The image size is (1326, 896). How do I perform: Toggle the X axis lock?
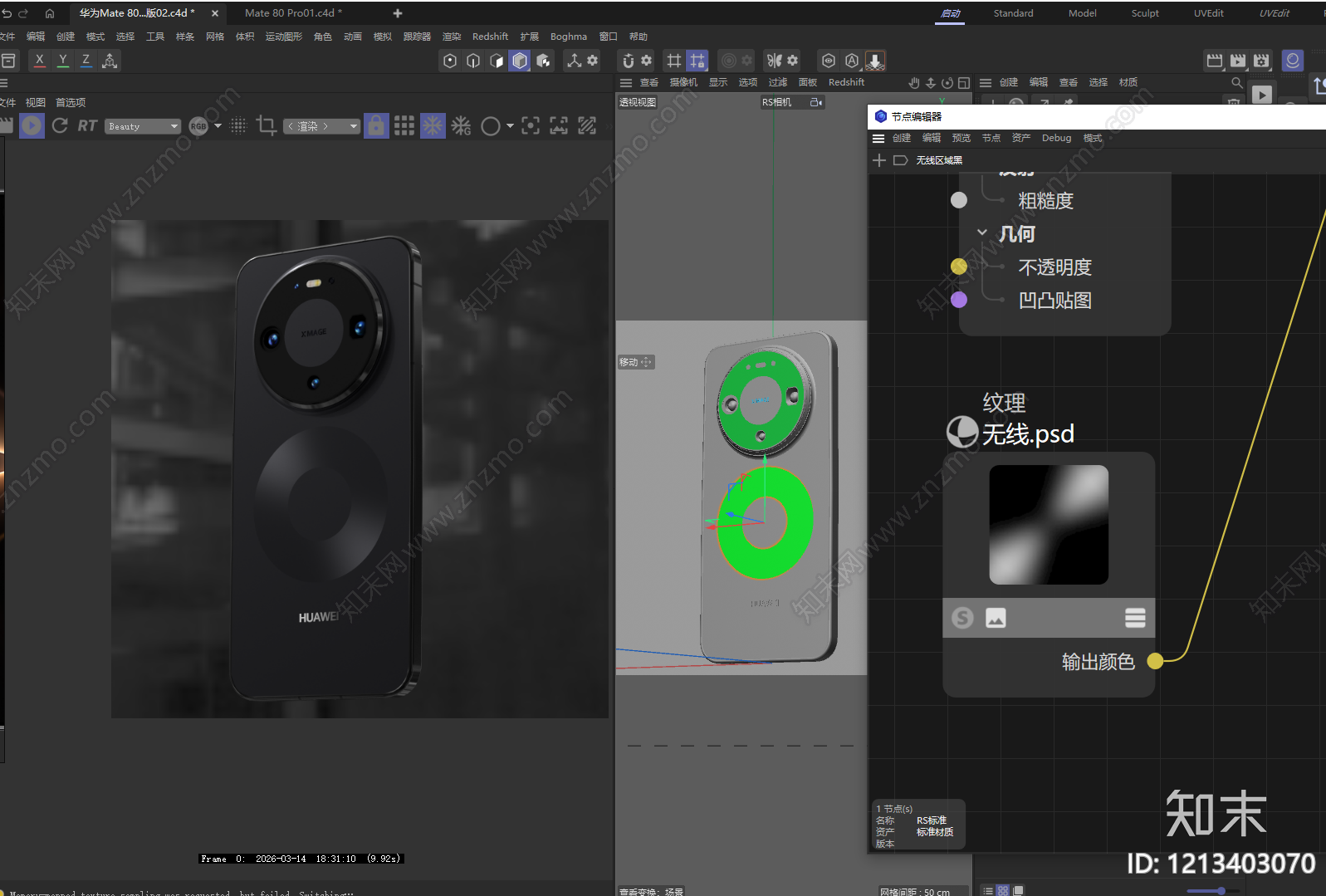coord(40,61)
